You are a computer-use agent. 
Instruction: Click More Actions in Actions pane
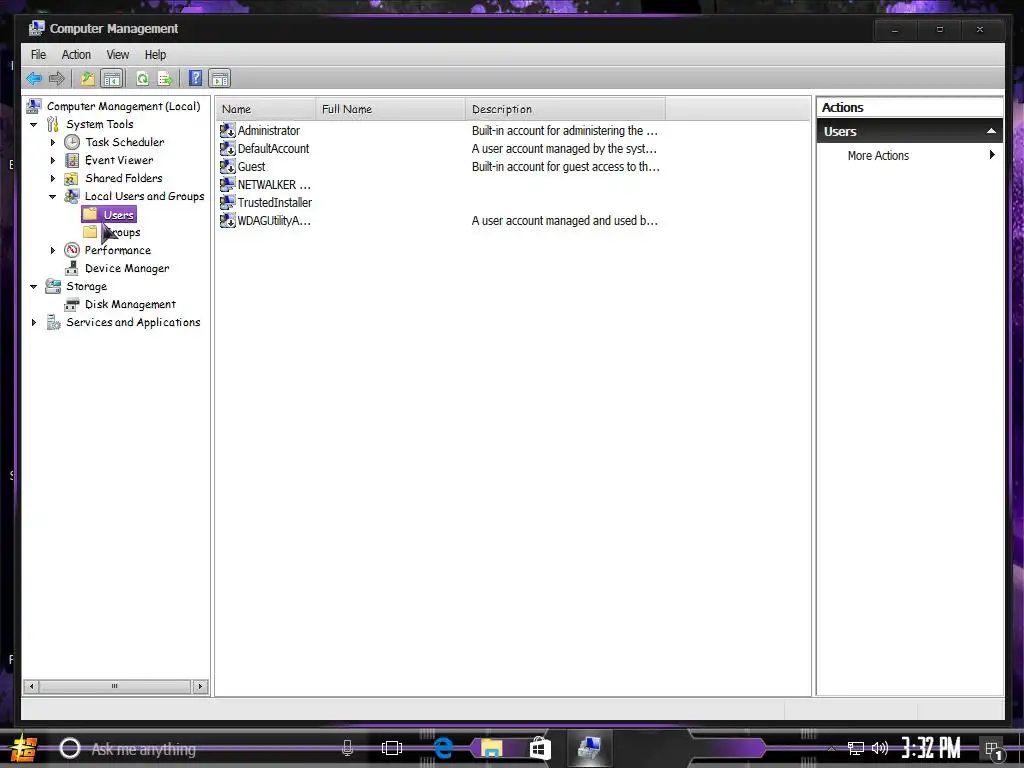click(x=878, y=155)
